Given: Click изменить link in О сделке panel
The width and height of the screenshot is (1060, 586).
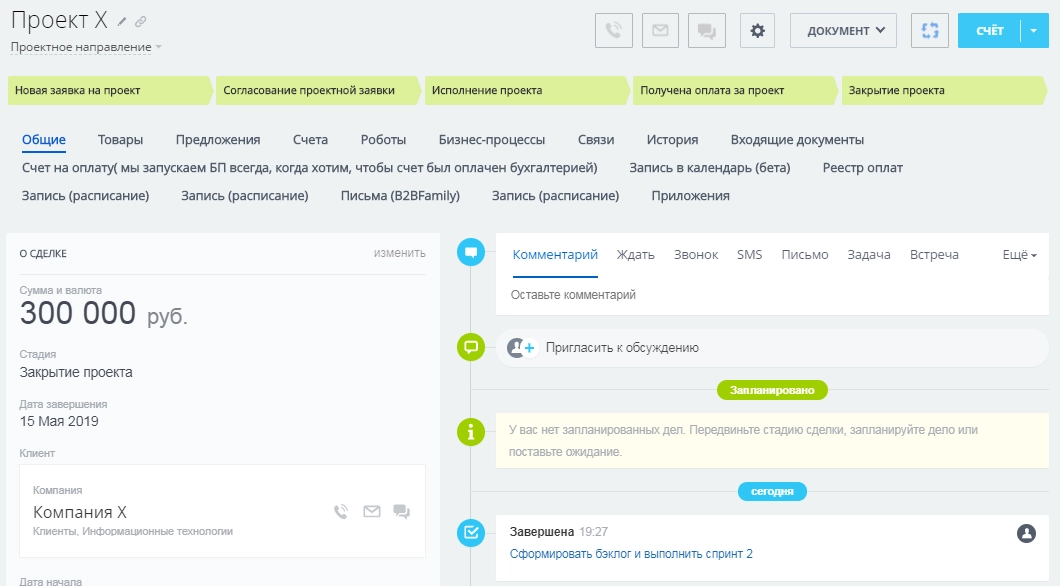Looking at the screenshot, I should [399, 253].
